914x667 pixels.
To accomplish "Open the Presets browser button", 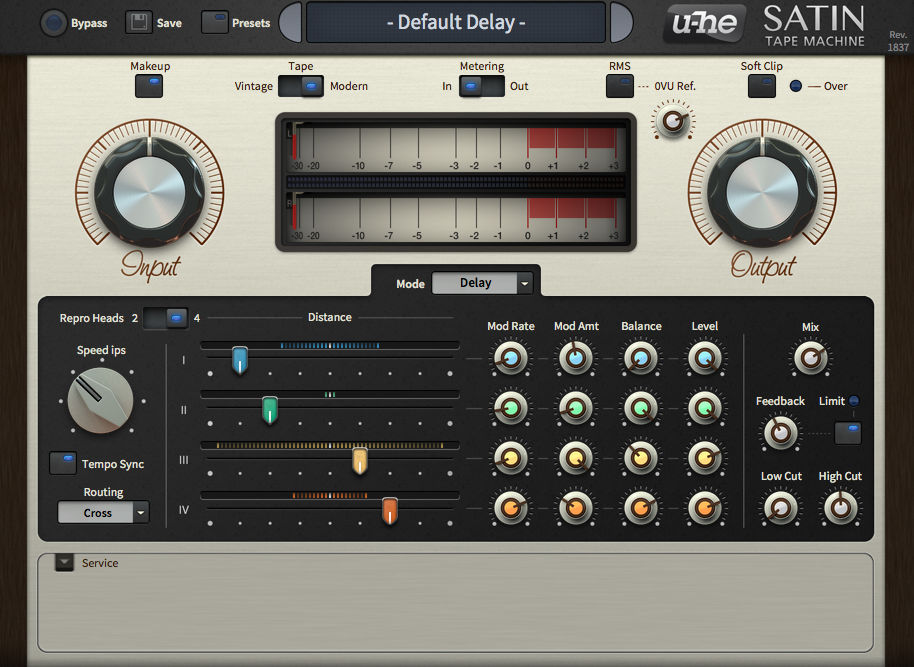I will click(215, 23).
